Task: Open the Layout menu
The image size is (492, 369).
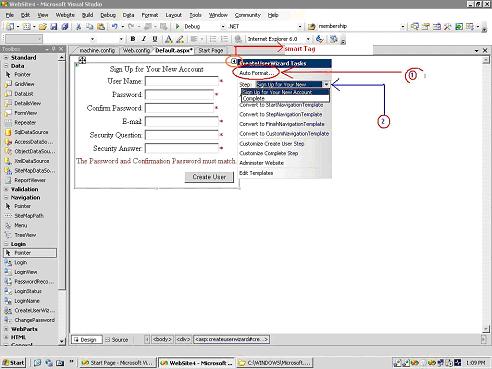Action: (x=173, y=15)
